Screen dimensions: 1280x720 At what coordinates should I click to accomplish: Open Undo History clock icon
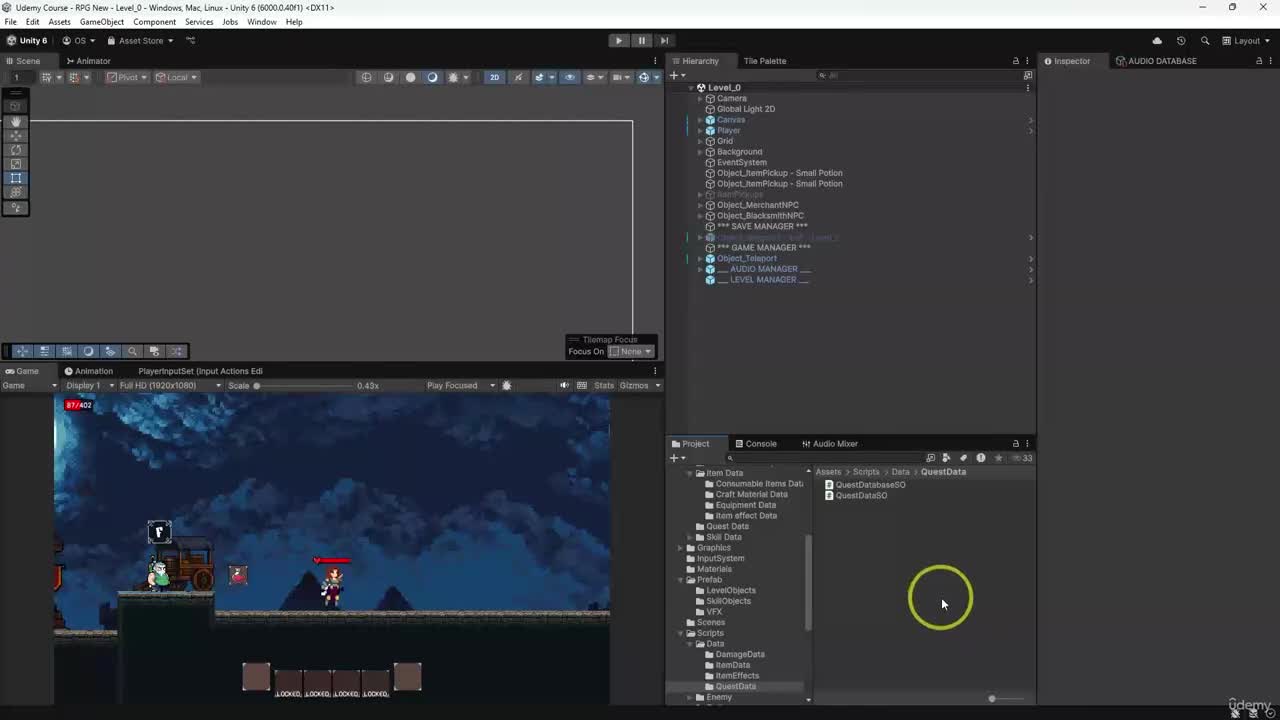1181,41
